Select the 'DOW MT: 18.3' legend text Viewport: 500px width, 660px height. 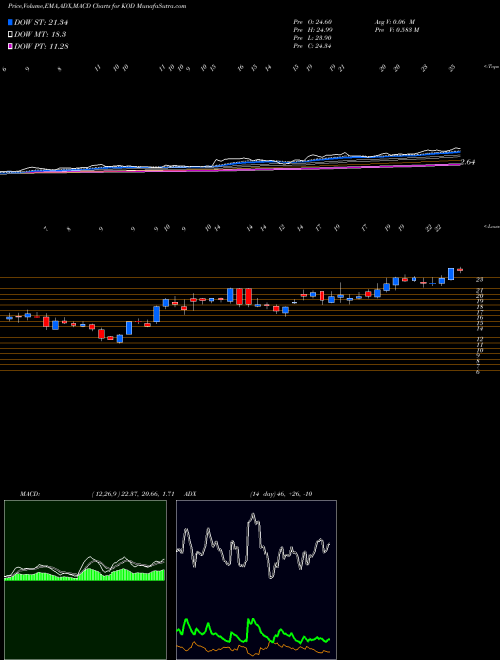(40, 35)
